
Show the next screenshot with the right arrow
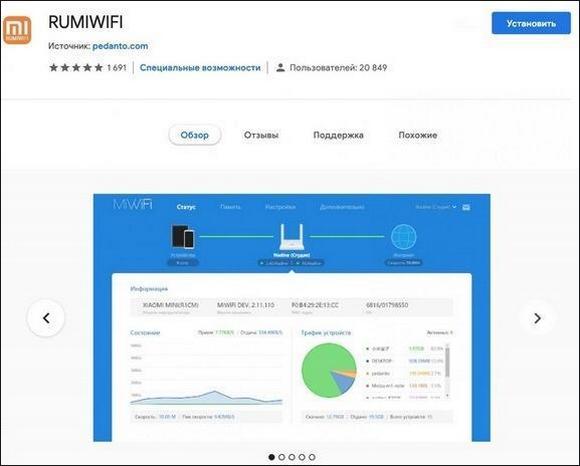coord(537,318)
